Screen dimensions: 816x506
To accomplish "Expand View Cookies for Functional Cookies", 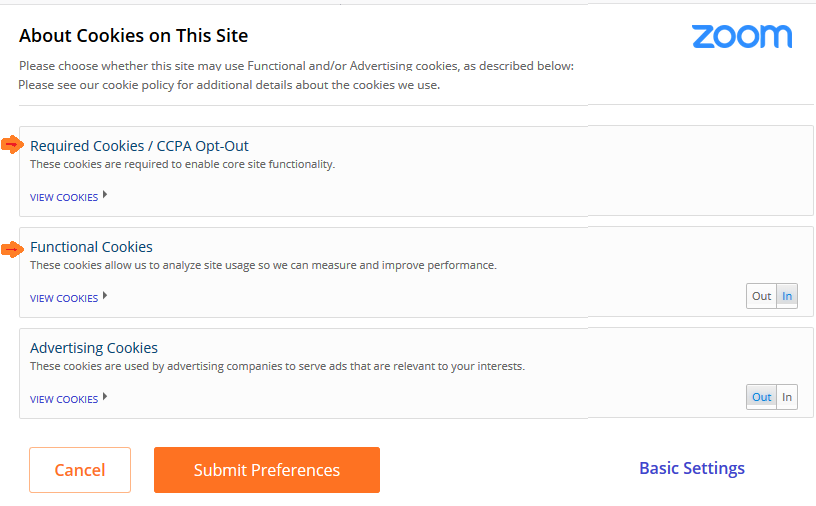I will (64, 298).
